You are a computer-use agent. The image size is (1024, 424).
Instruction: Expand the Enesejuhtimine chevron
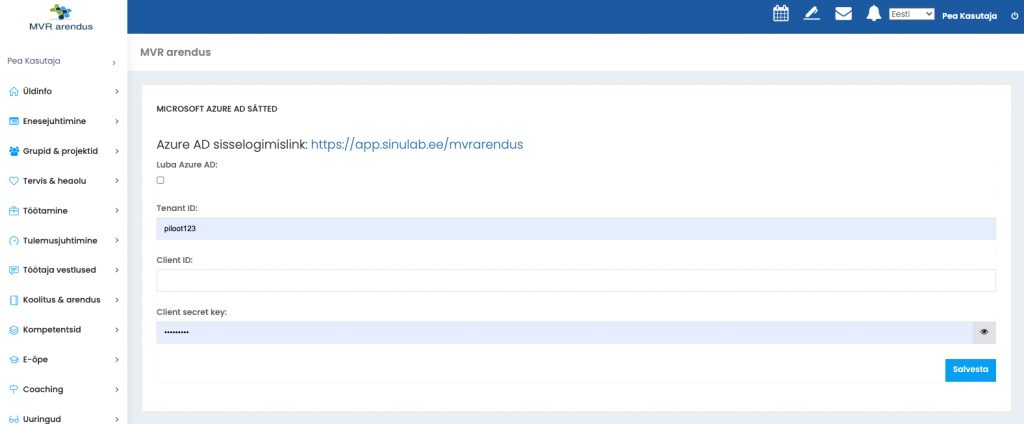click(117, 122)
